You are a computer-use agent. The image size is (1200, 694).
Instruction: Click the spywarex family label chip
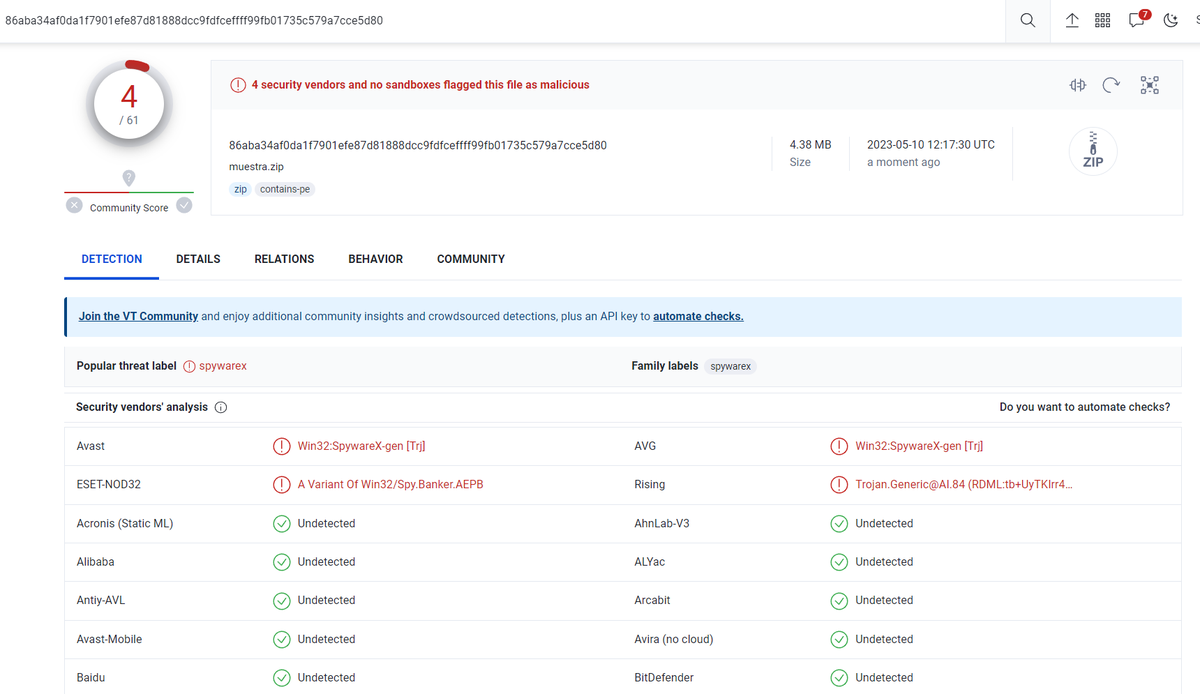click(730, 366)
